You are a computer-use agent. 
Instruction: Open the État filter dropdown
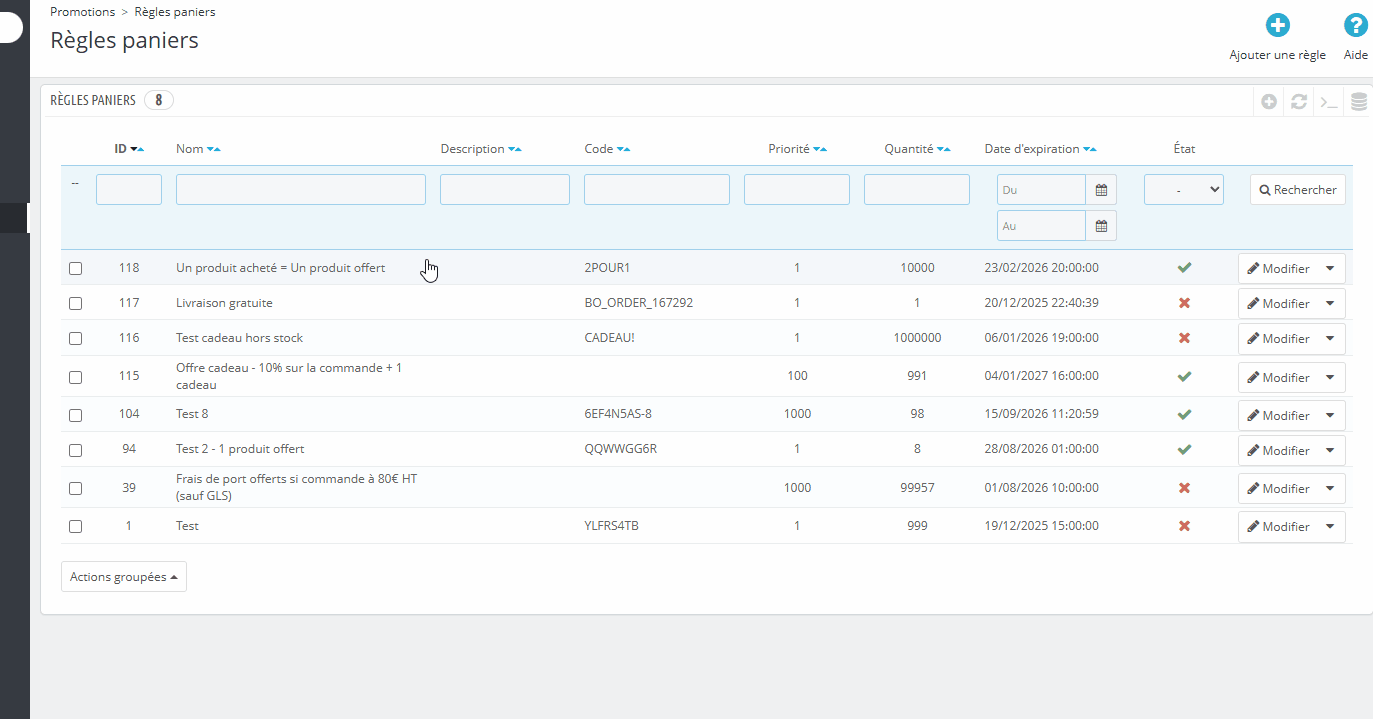1183,189
